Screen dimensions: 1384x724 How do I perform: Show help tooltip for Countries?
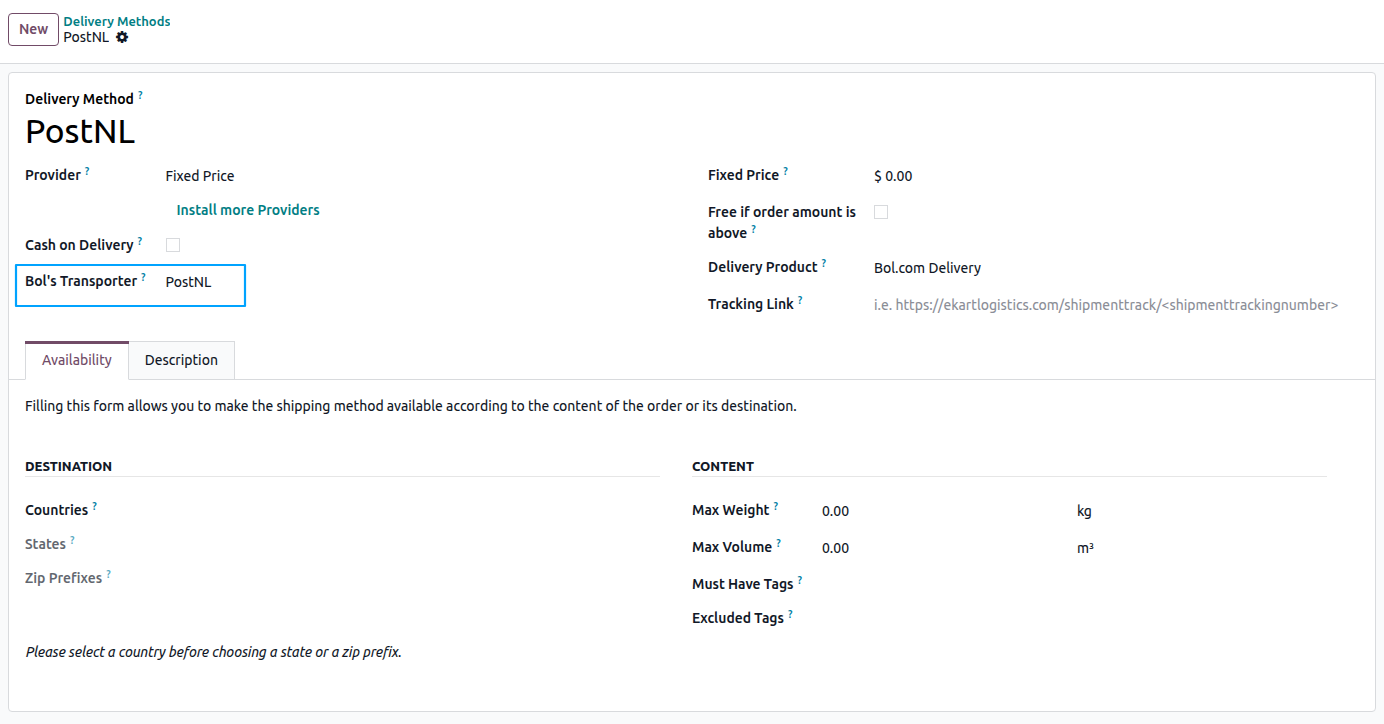tap(94, 505)
